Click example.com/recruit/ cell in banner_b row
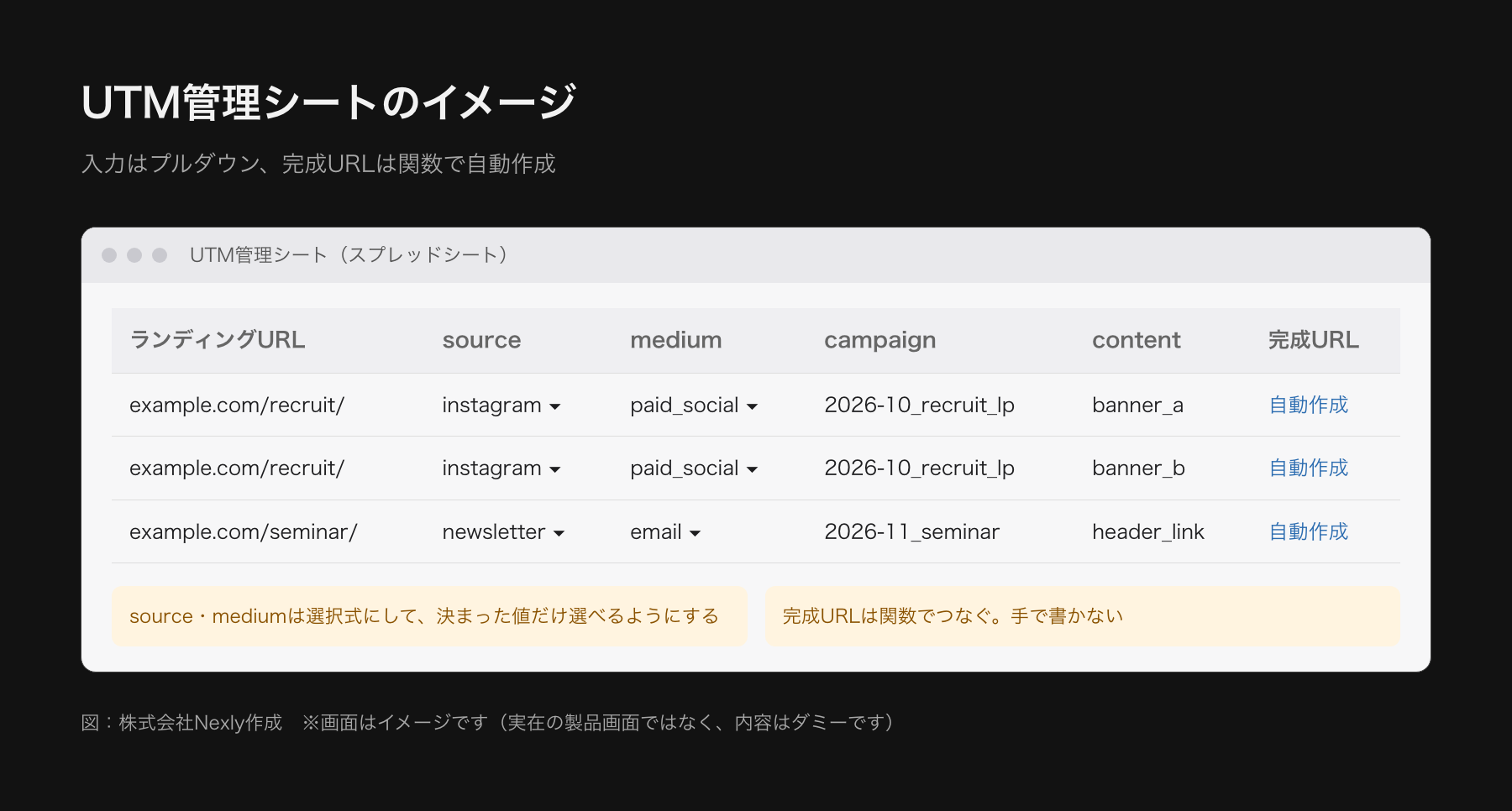This screenshot has width=1512, height=811. click(x=237, y=468)
